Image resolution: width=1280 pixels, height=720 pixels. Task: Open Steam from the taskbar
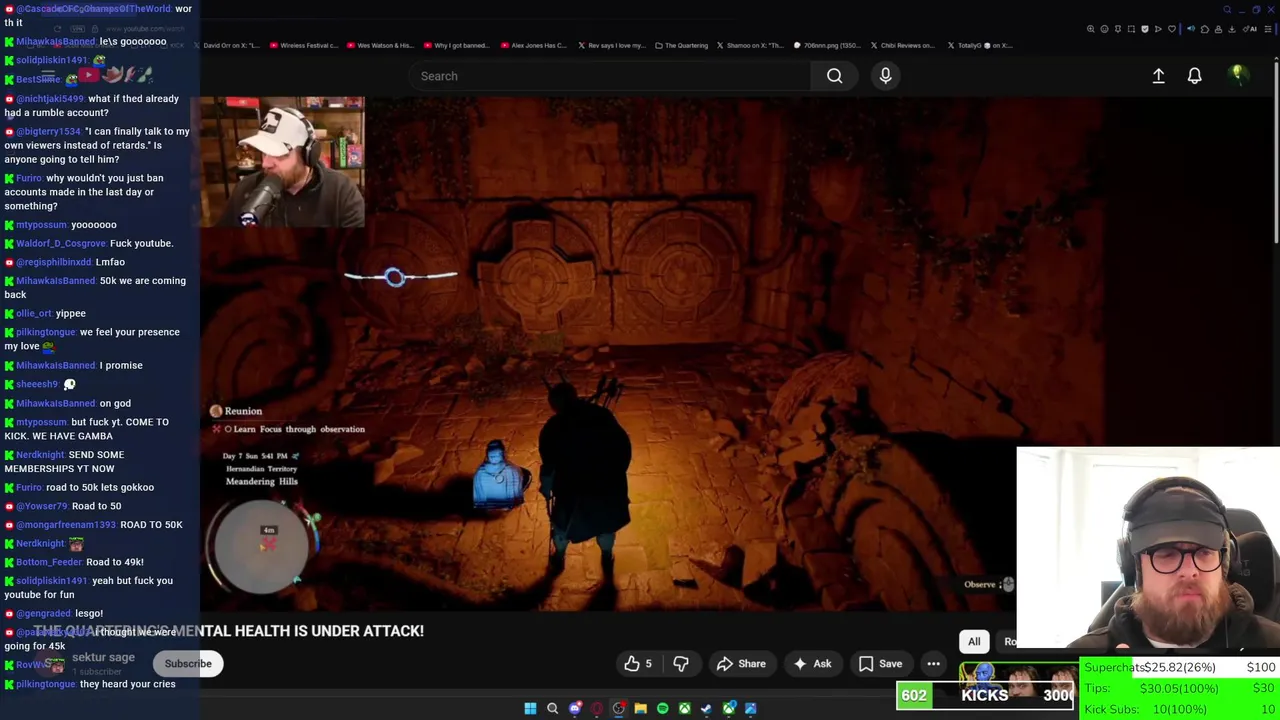(x=706, y=708)
